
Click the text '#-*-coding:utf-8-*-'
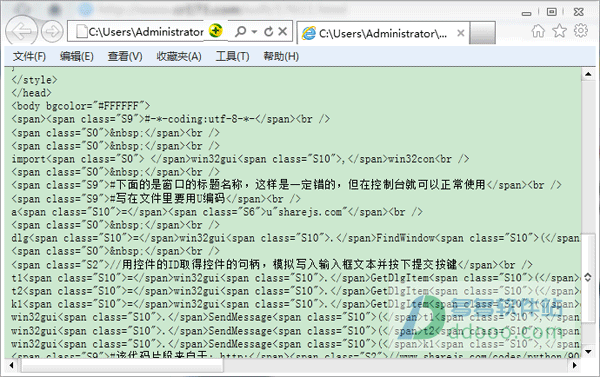[x=199, y=119]
